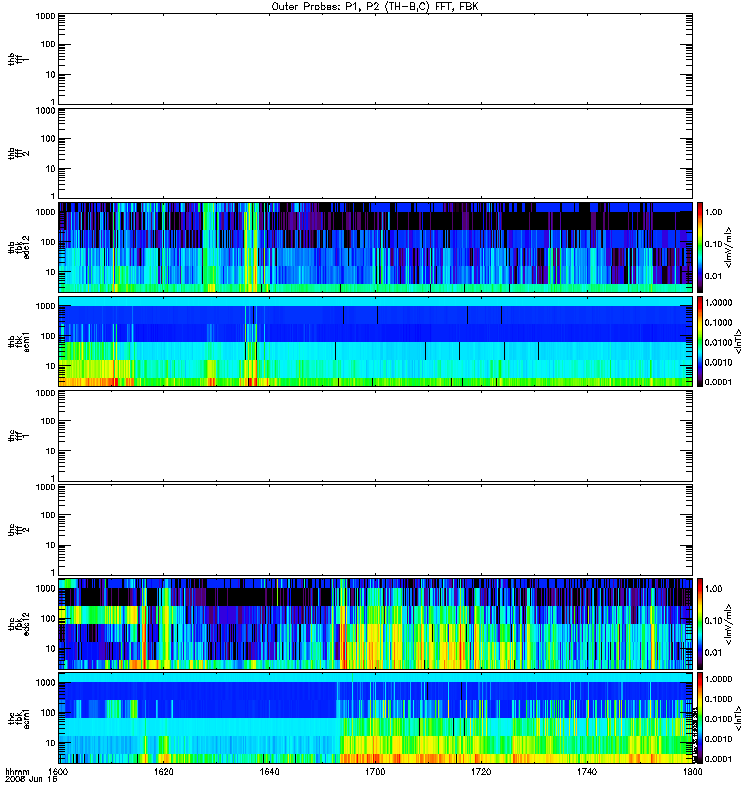Select the 'thb fbk scm1' y-axis label

click(x=18, y=341)
